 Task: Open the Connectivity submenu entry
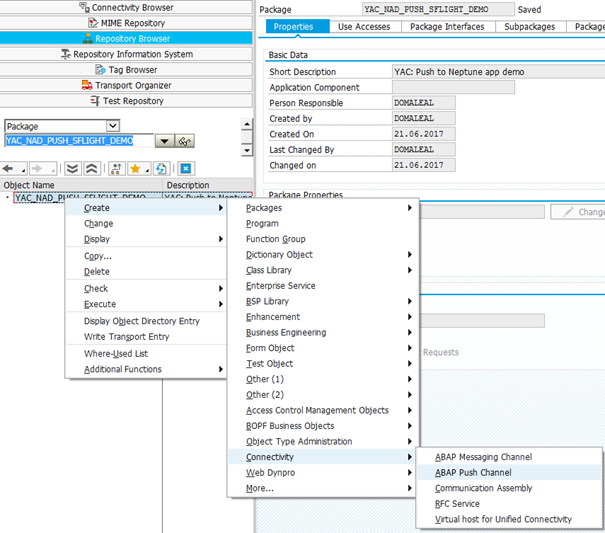(x=323, y=457)
